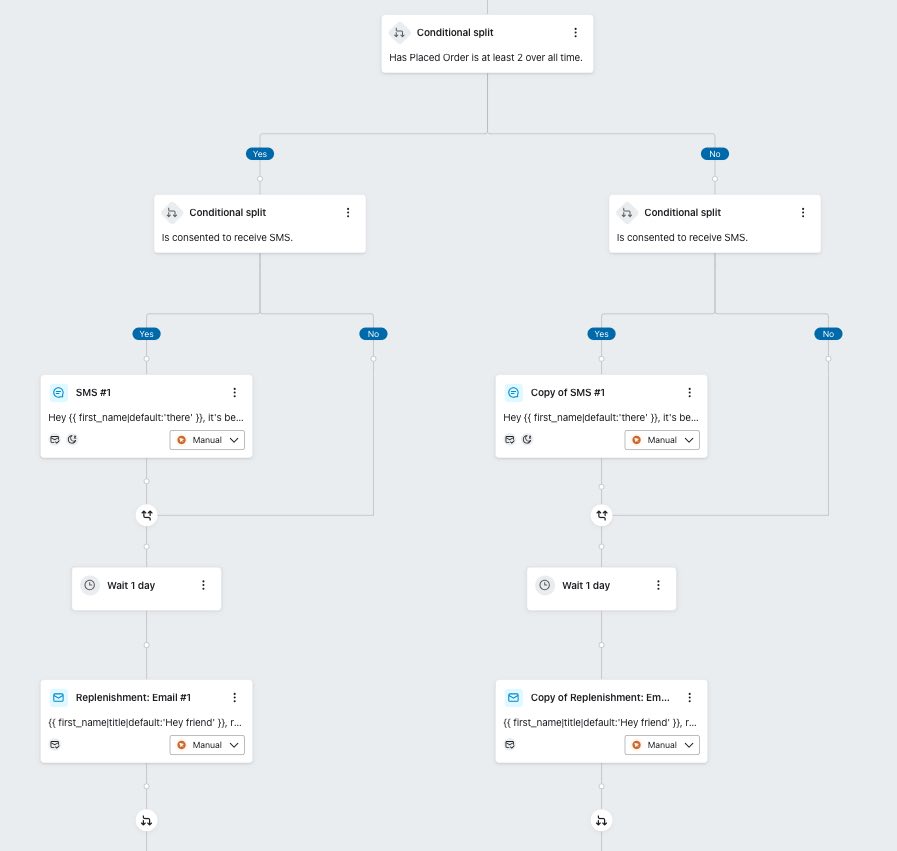This screenshot has height=851, width=897.
Task: Open the options menu on Wait 1 day node
Action: pyautogui.click(x=203, y=585)
